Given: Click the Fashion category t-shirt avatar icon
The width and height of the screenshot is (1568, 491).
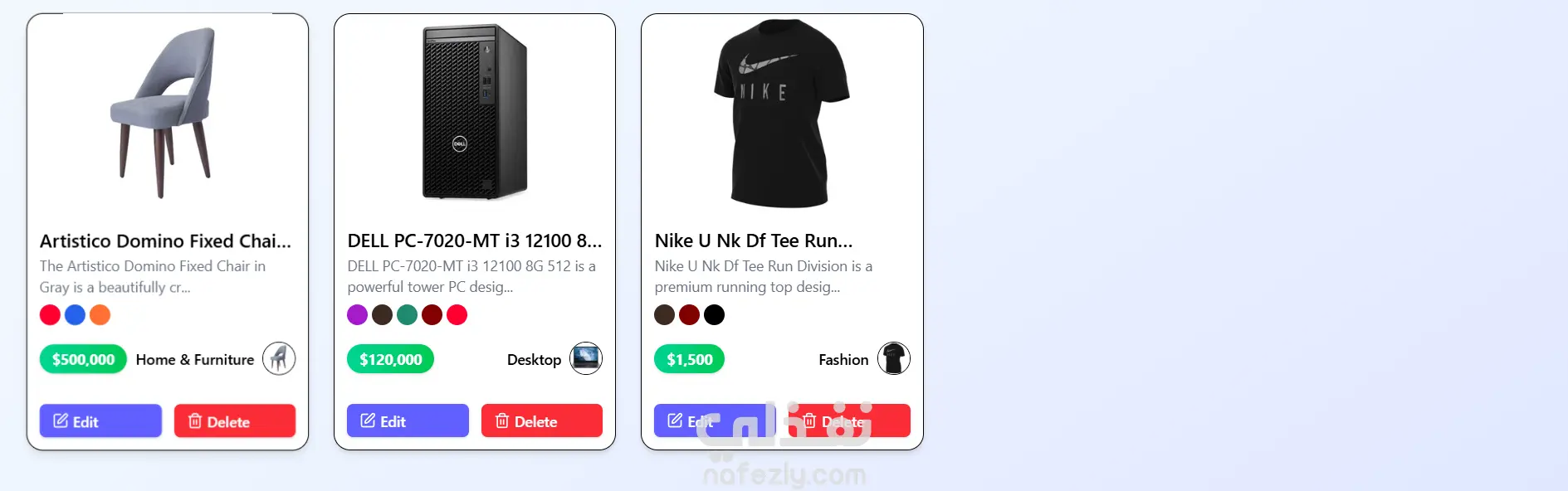Looking at the screenshot, I should (x=894, y=358).
